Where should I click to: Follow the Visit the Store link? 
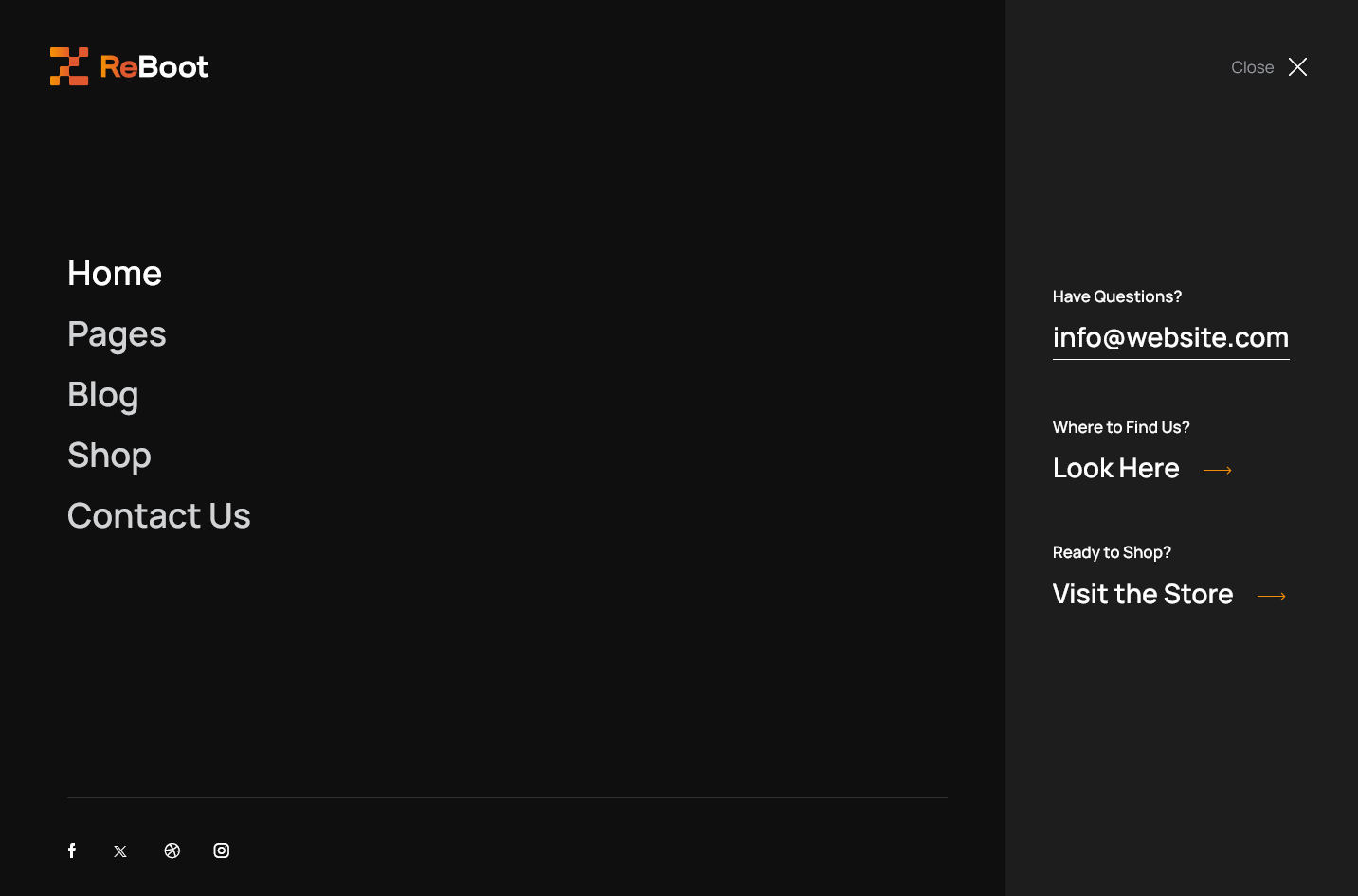click(1143, 594)
